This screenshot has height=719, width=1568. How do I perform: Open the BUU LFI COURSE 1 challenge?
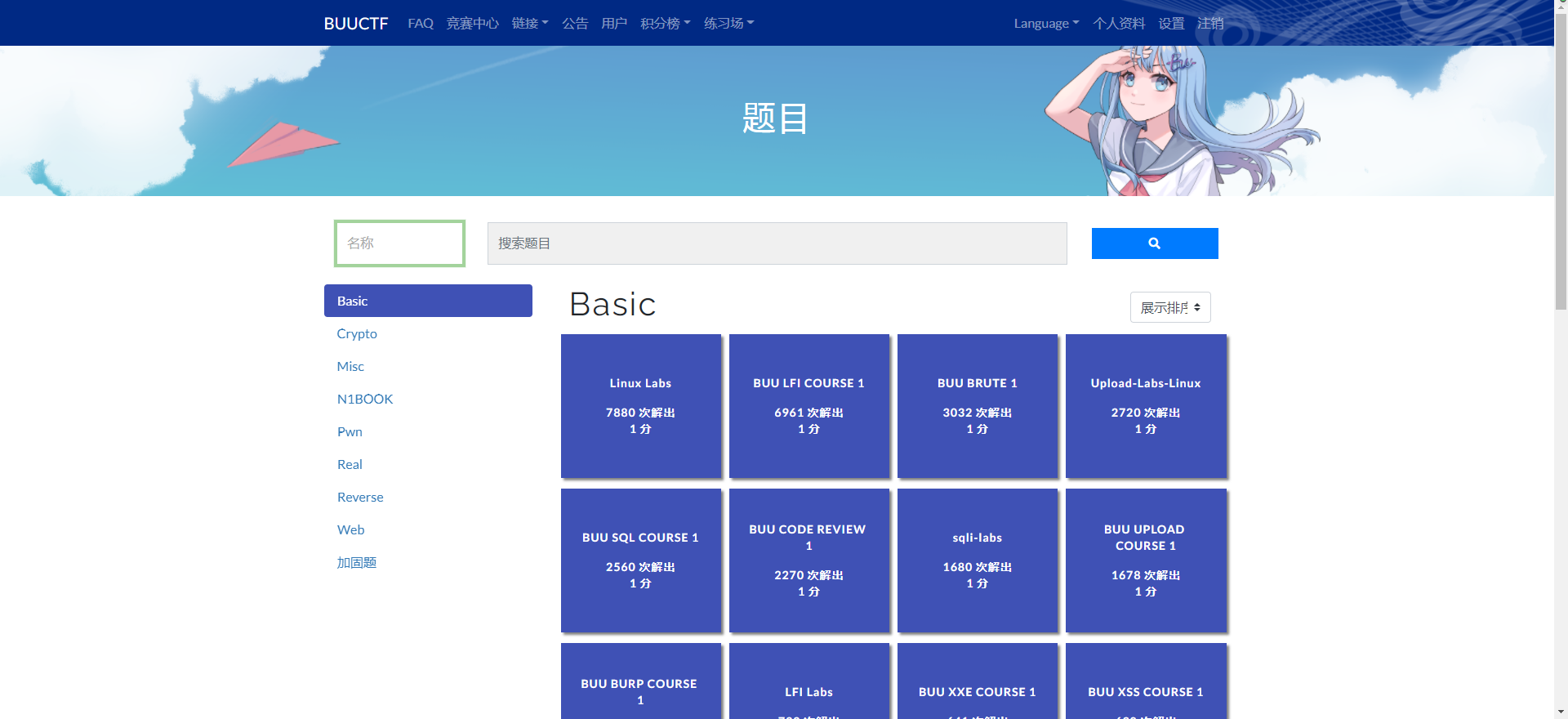[809, 406]
